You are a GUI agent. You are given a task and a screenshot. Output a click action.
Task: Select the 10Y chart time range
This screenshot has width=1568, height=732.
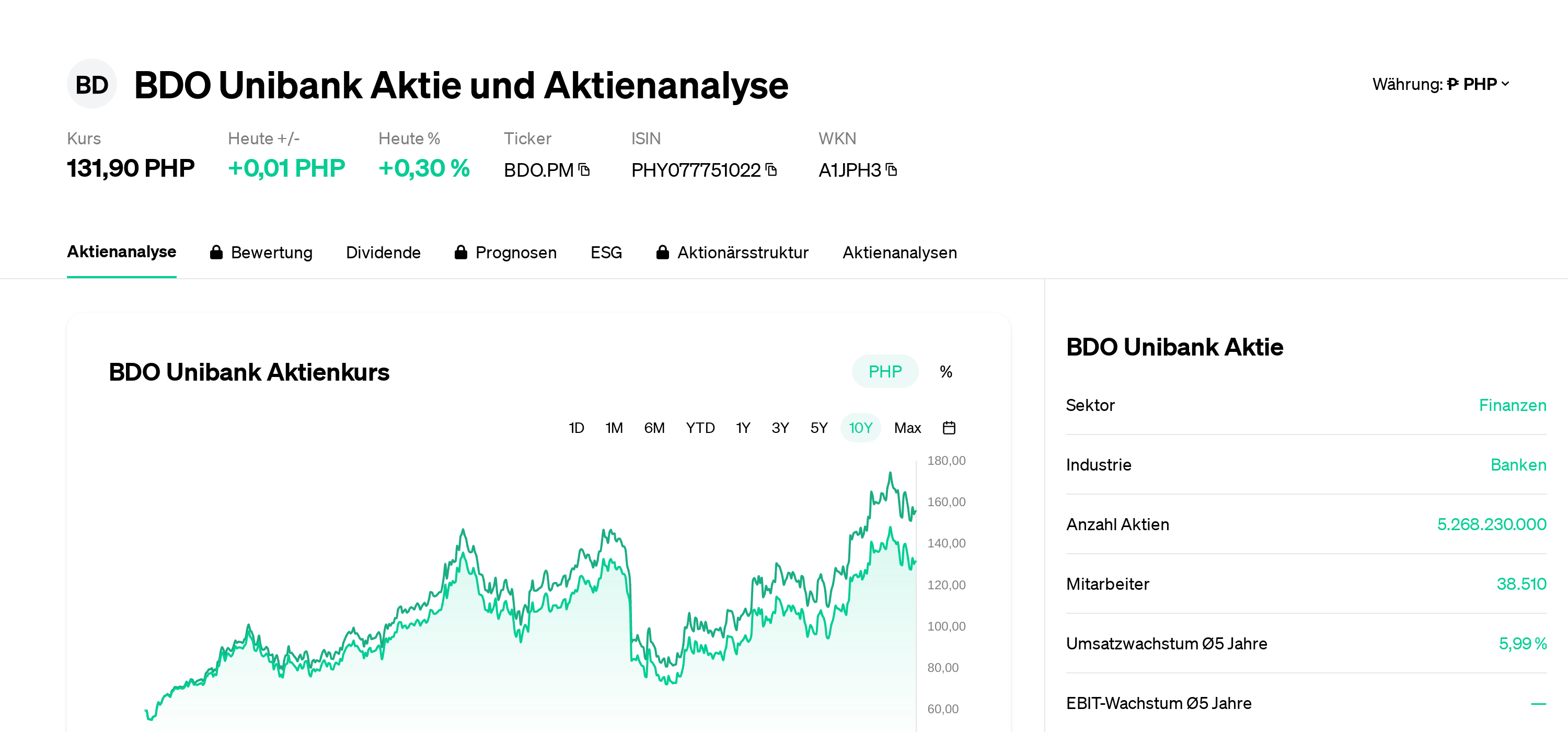(x=860, y=428)
